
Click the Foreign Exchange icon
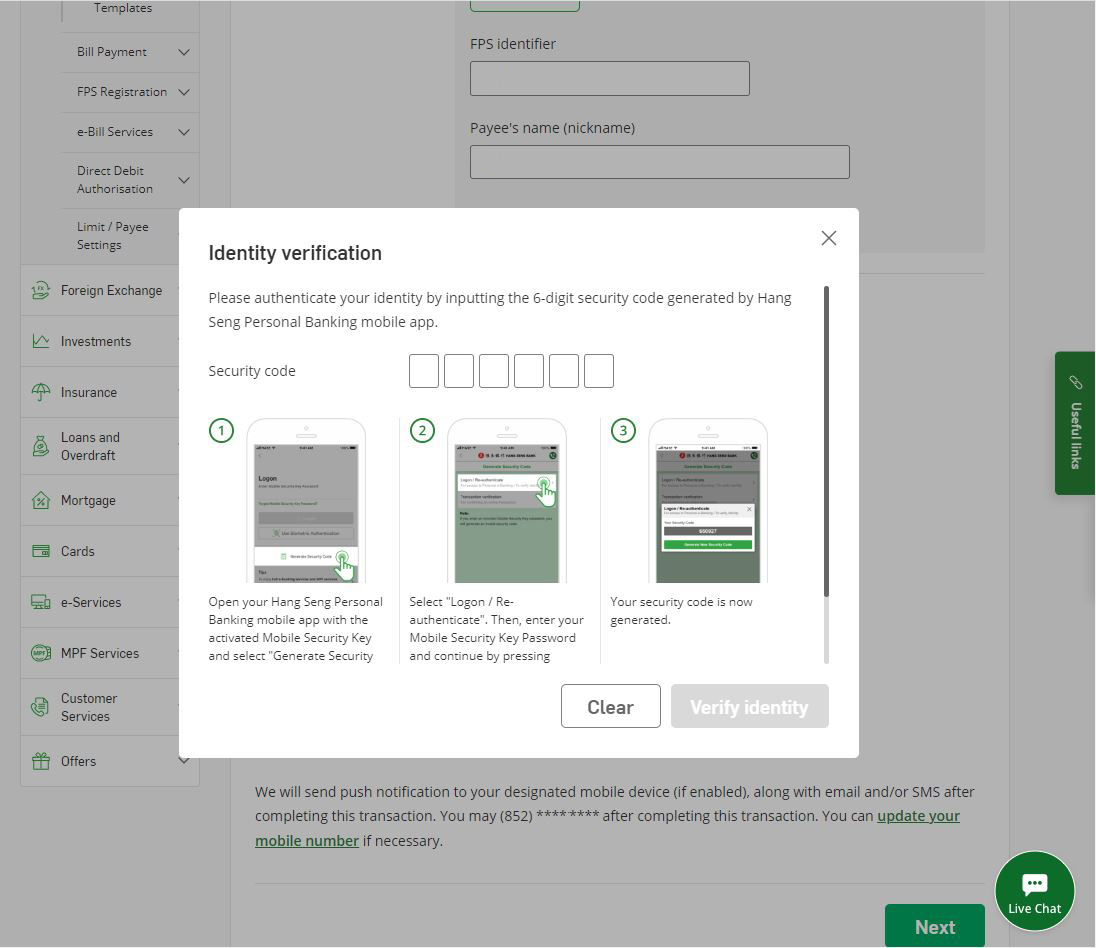(x=41, y=290)
